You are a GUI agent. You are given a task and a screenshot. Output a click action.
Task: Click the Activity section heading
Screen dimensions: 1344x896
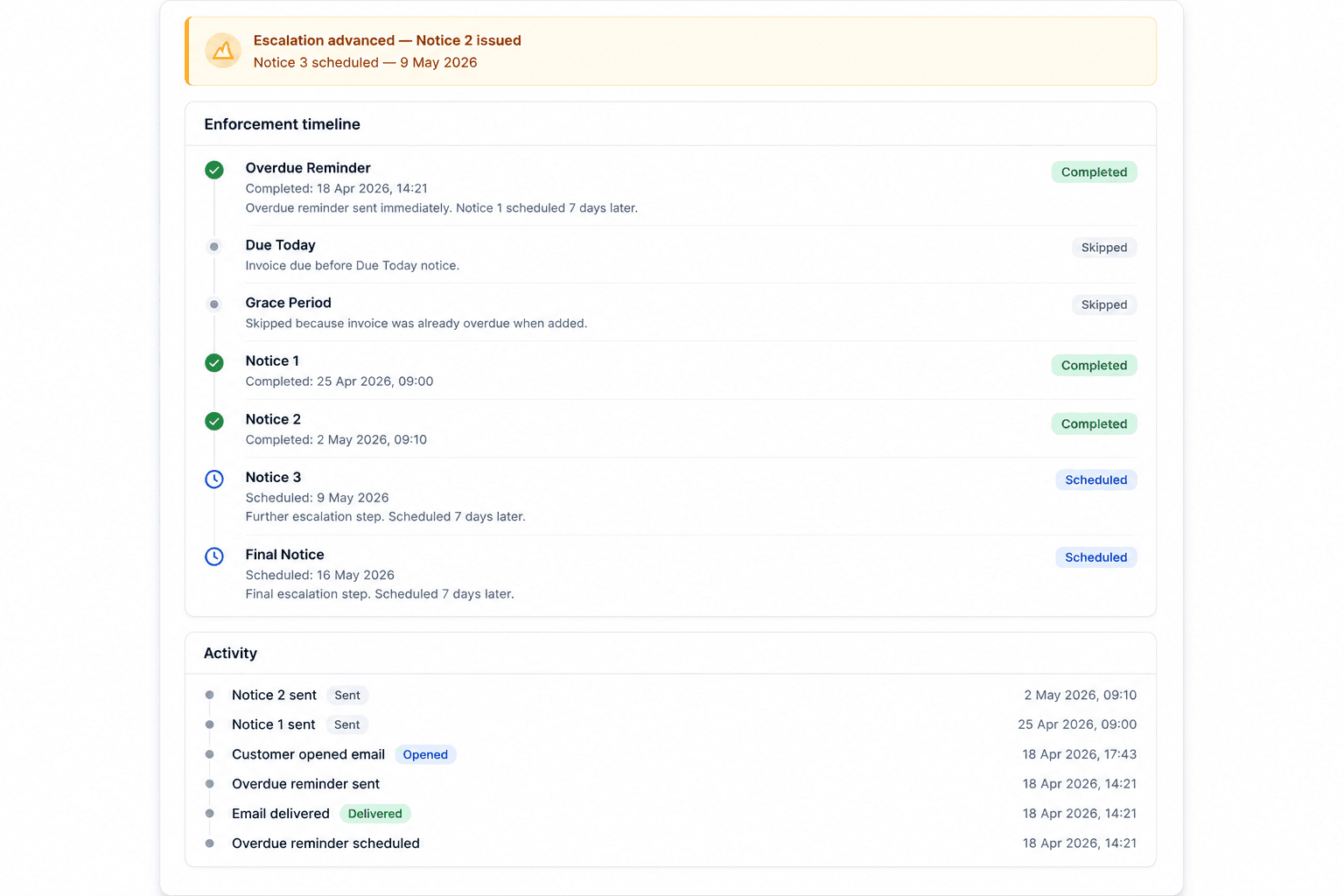click(230, 654)
